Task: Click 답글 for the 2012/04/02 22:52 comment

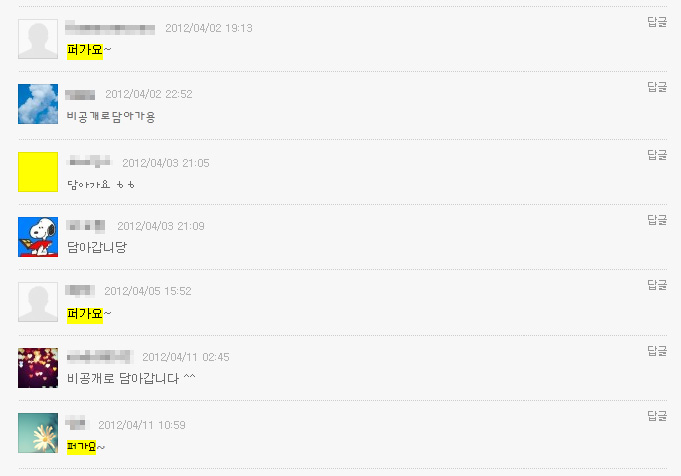Action: coord(657,87)
